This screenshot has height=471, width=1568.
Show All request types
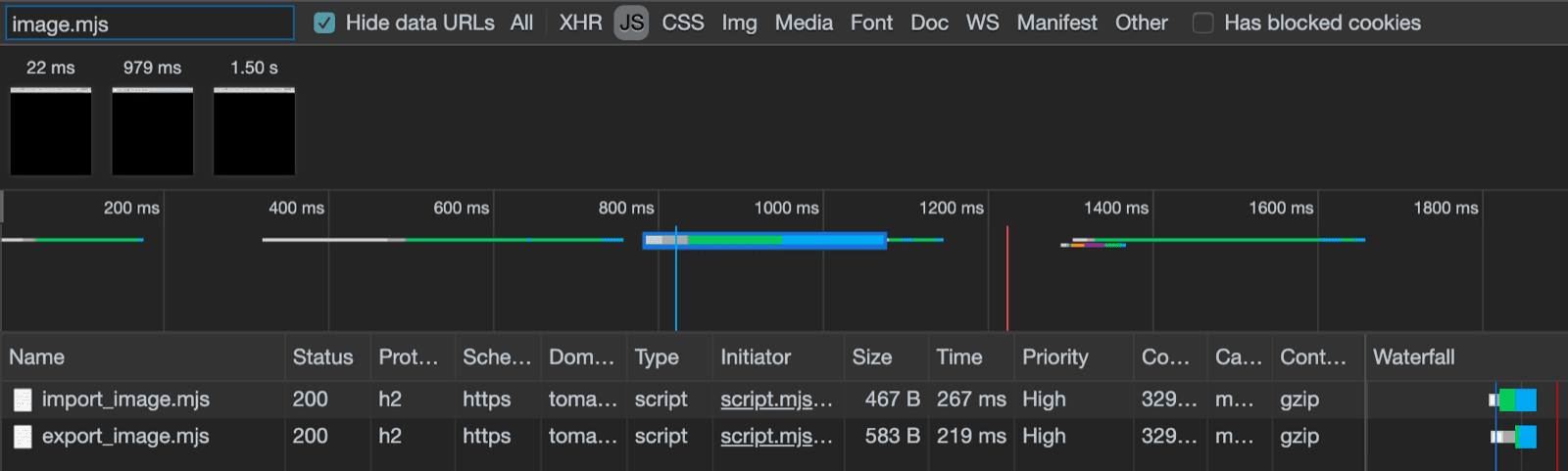click(521, 23)
